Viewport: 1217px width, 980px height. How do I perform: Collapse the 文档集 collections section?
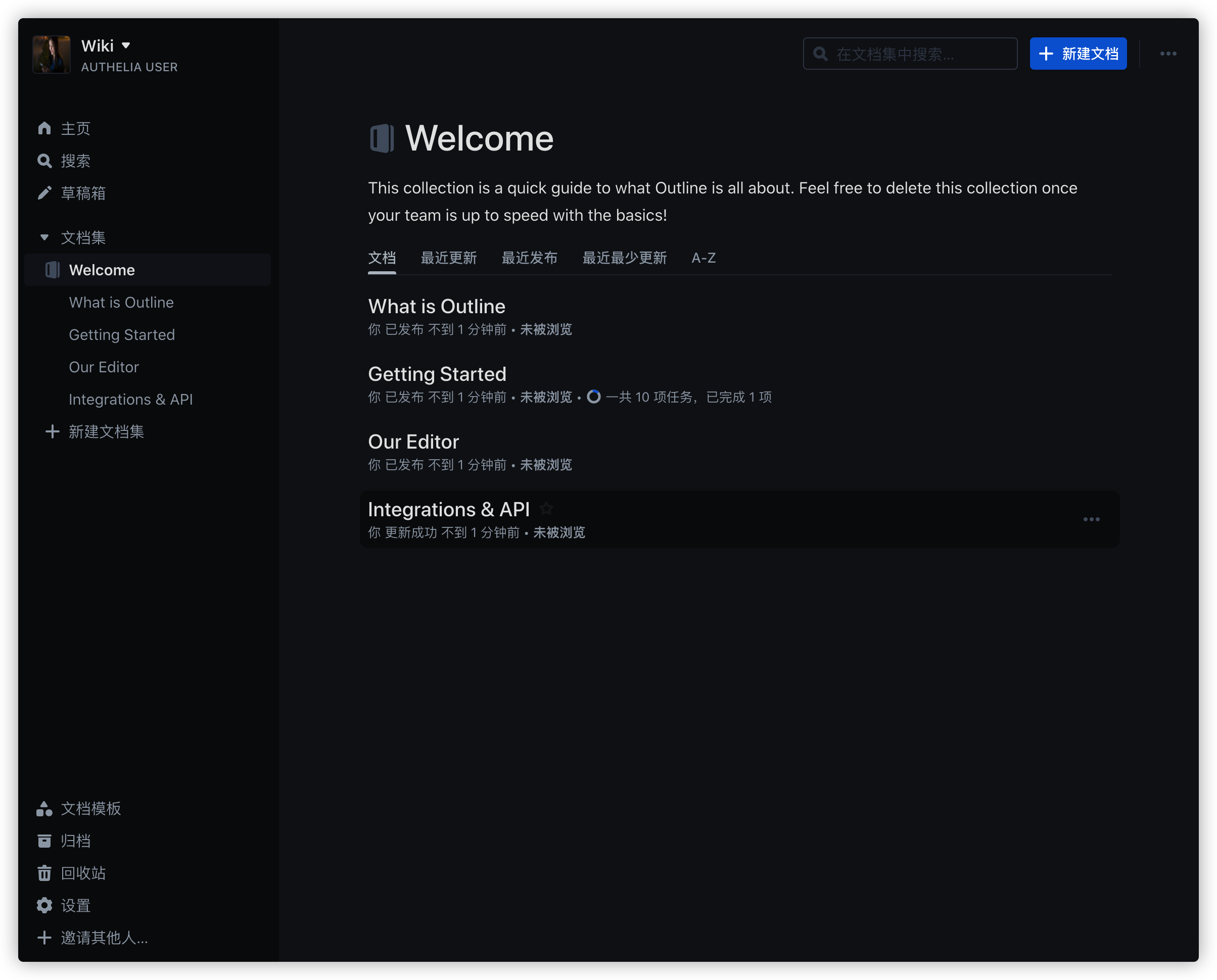coord(44,237)
